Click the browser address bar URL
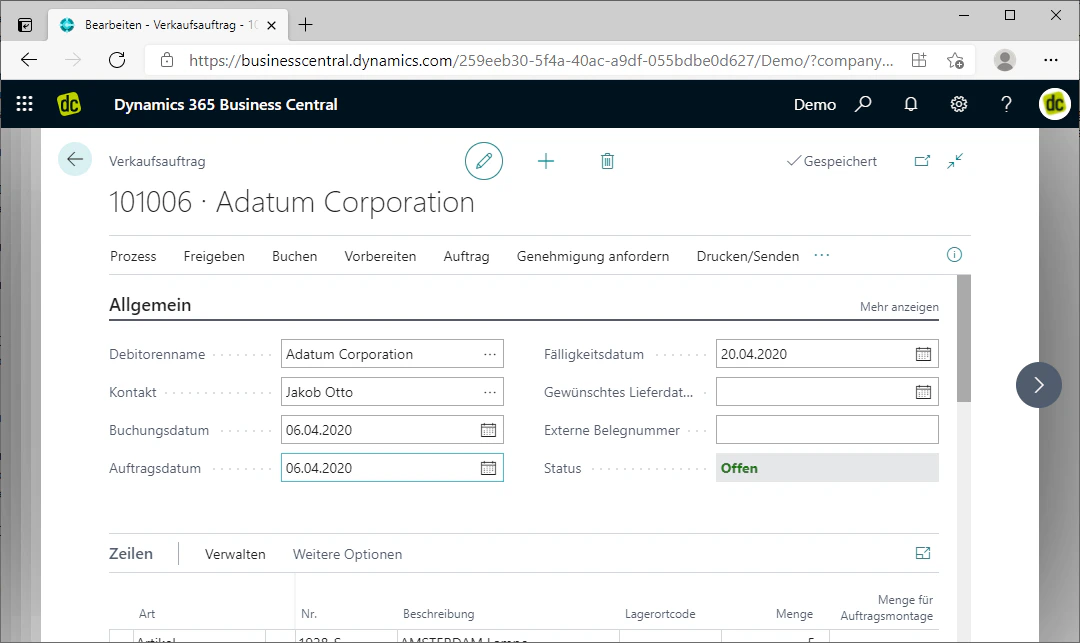Image resolution: width=1080 pixels, height=643 pixels. [541, 61]
